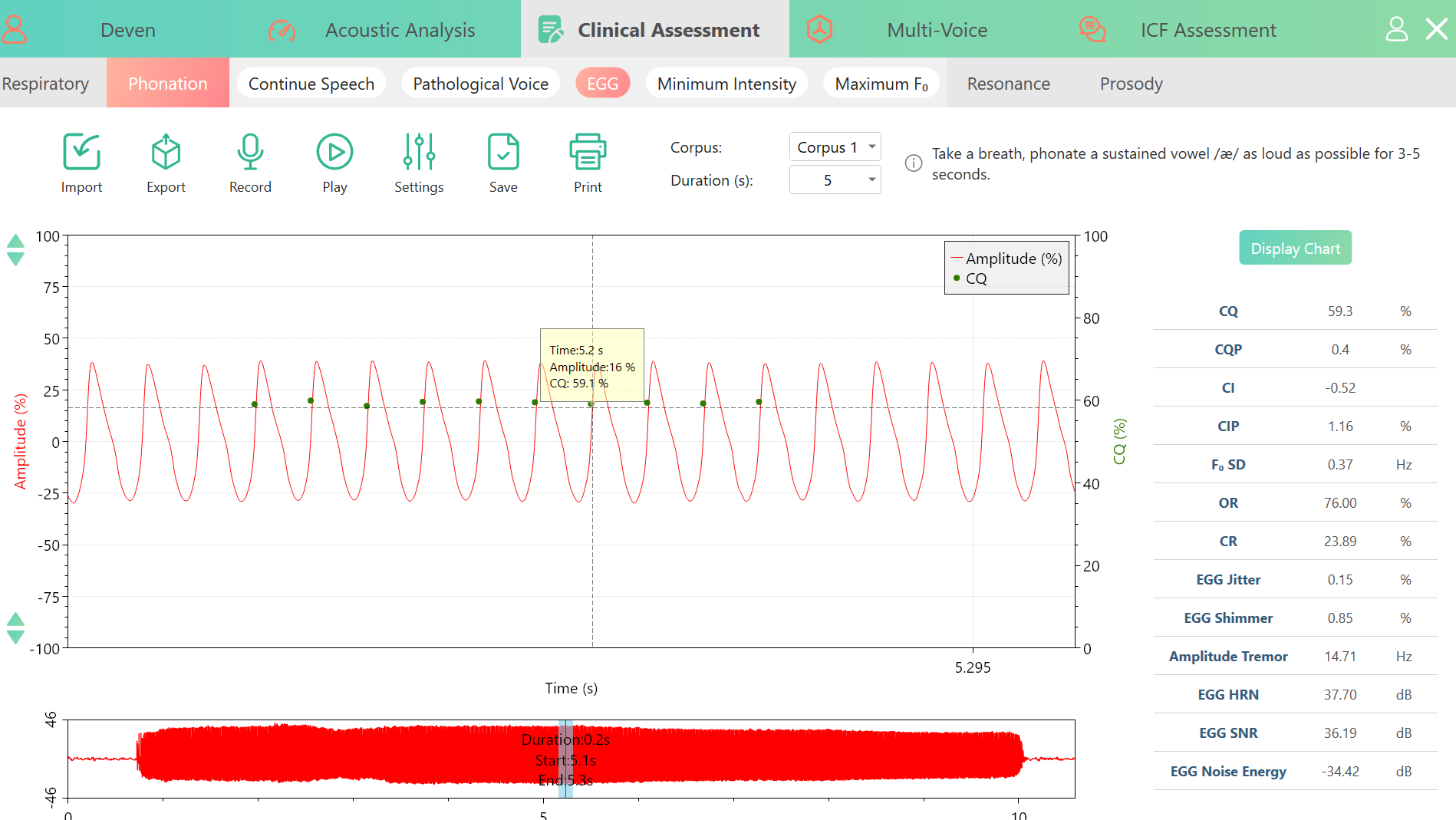The height and width of the screenshot is (820, 1456).
Task: Play the recorded signal
Action: coord(334,152)
